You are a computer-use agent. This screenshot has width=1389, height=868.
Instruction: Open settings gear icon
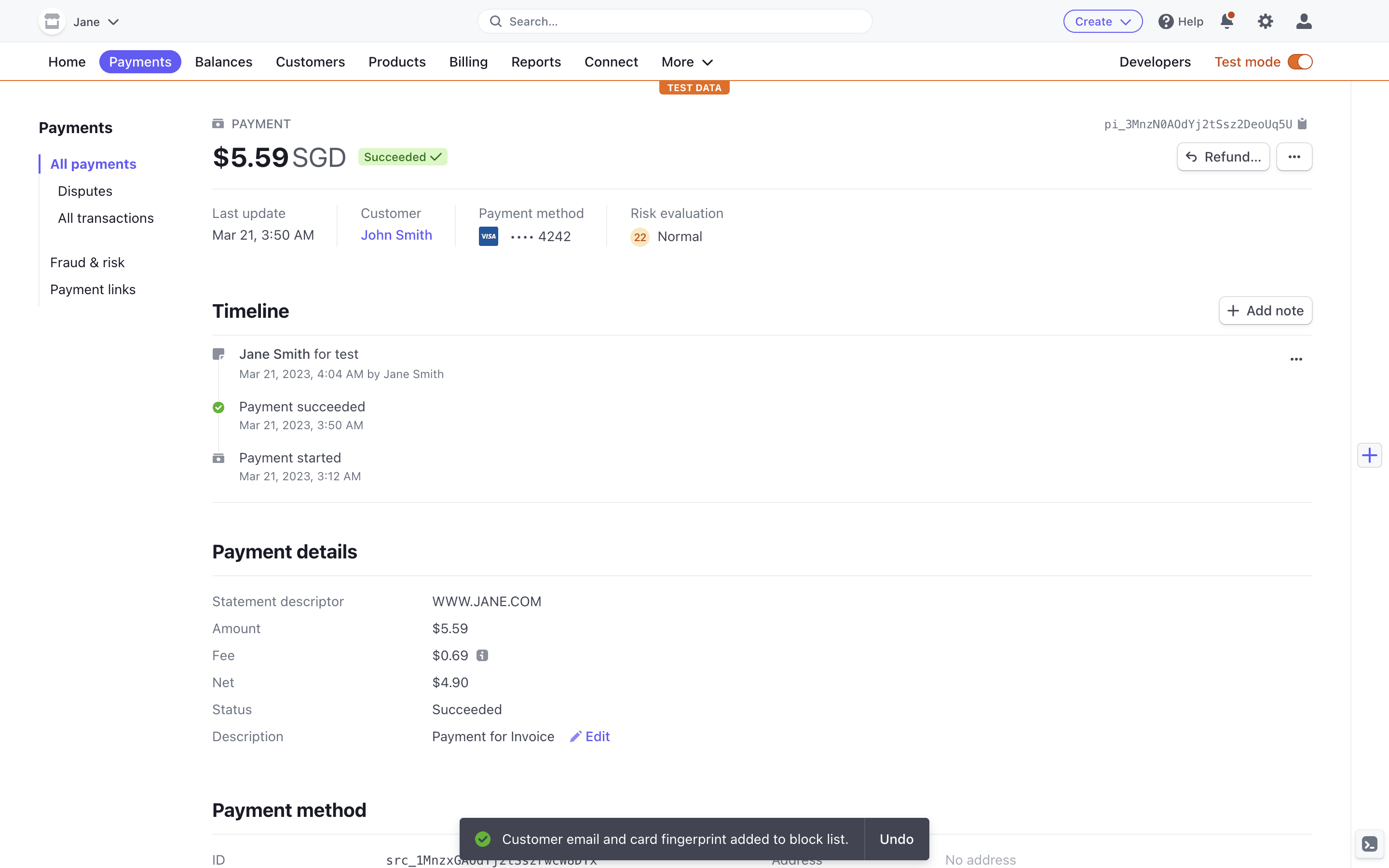1265,21
